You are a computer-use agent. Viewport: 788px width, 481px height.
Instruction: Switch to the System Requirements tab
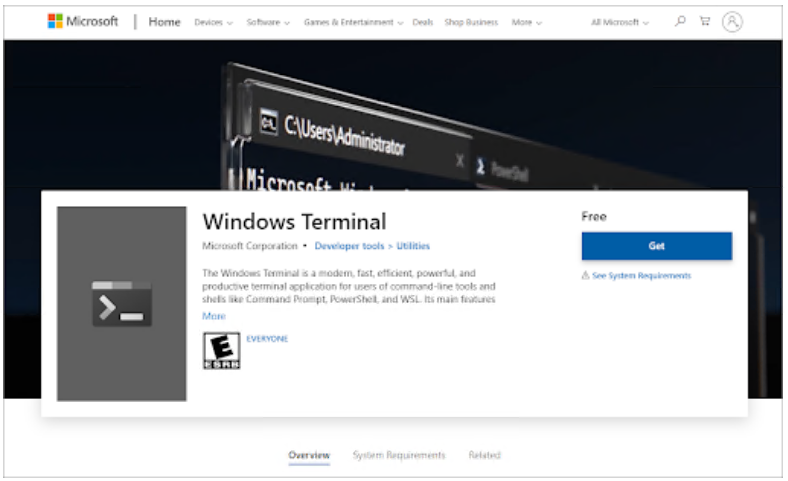point(398,456)
